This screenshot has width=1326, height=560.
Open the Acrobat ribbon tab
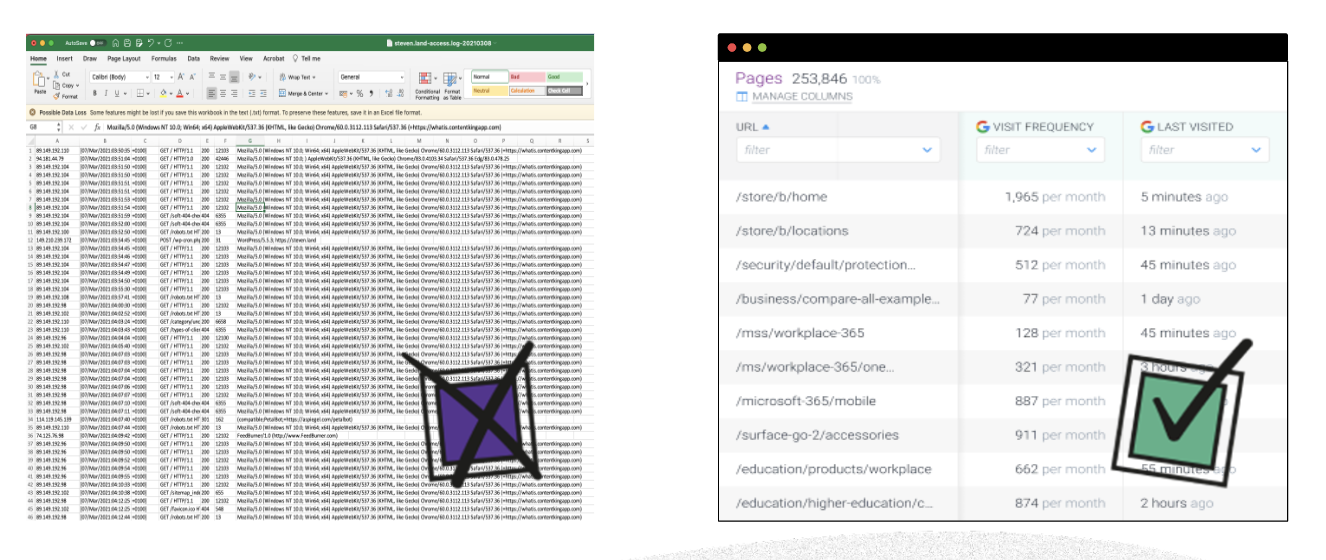pyautogui.click(x=274, y=59)
